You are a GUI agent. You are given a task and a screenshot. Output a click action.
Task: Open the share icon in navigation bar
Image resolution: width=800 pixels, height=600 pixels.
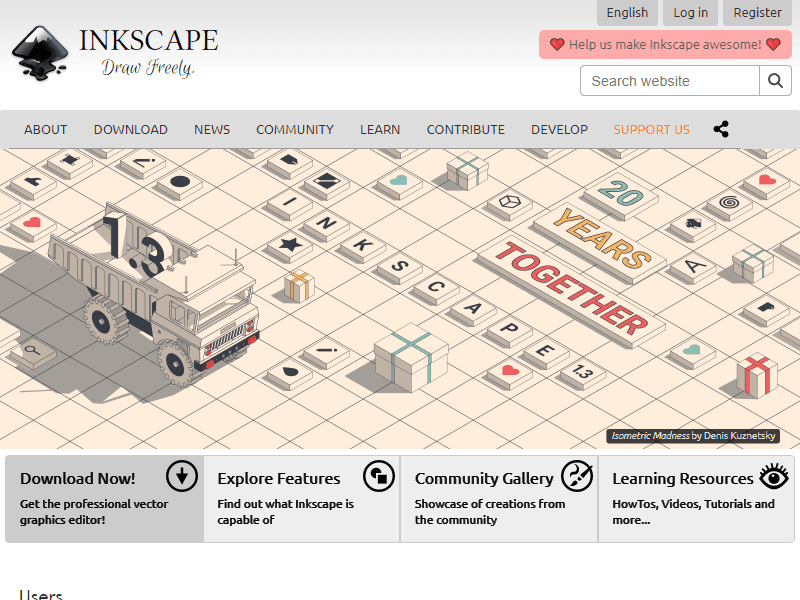point(721,129)
